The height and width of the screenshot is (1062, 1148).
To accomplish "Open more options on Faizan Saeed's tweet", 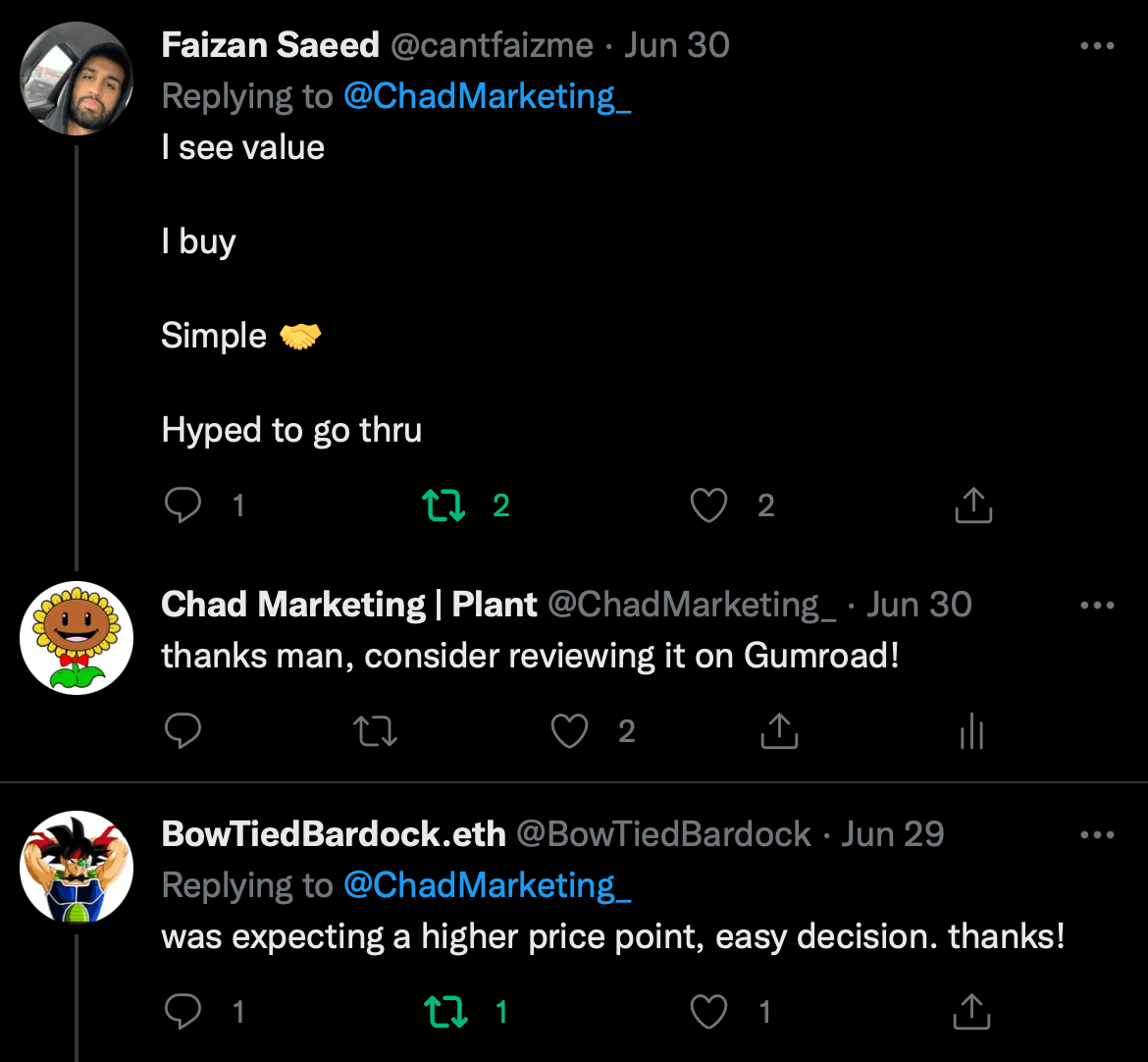I will [1097, 46].
